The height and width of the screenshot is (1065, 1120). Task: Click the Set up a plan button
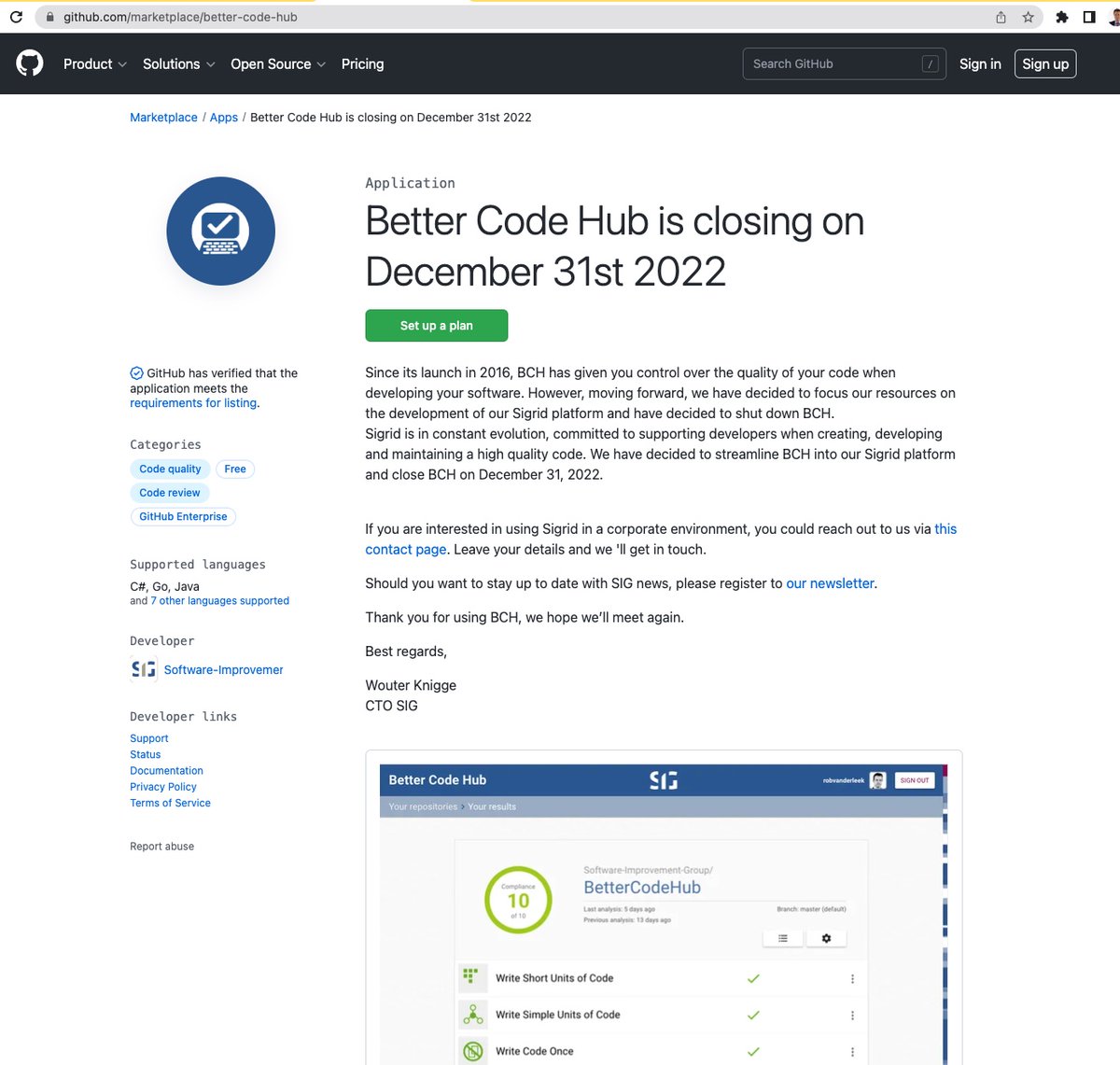click(x=437, y=326)
